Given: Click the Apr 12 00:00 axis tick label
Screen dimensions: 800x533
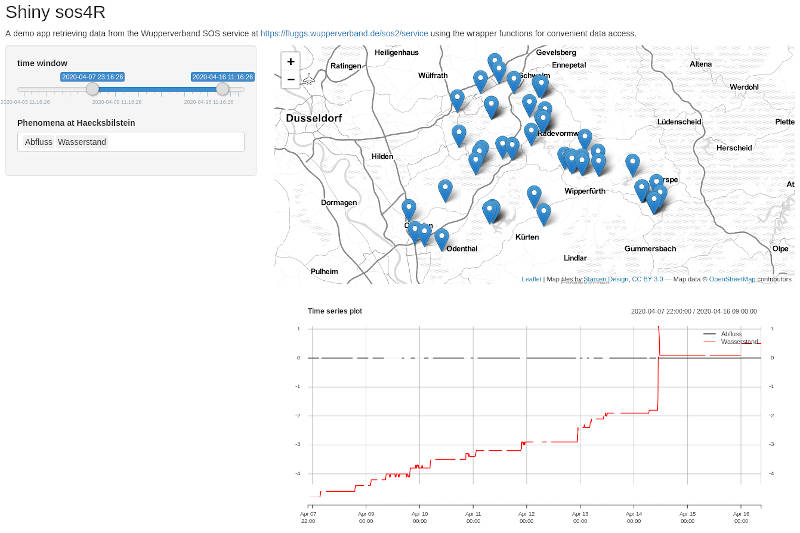Looking at the screenshot, I should point(527,517).
